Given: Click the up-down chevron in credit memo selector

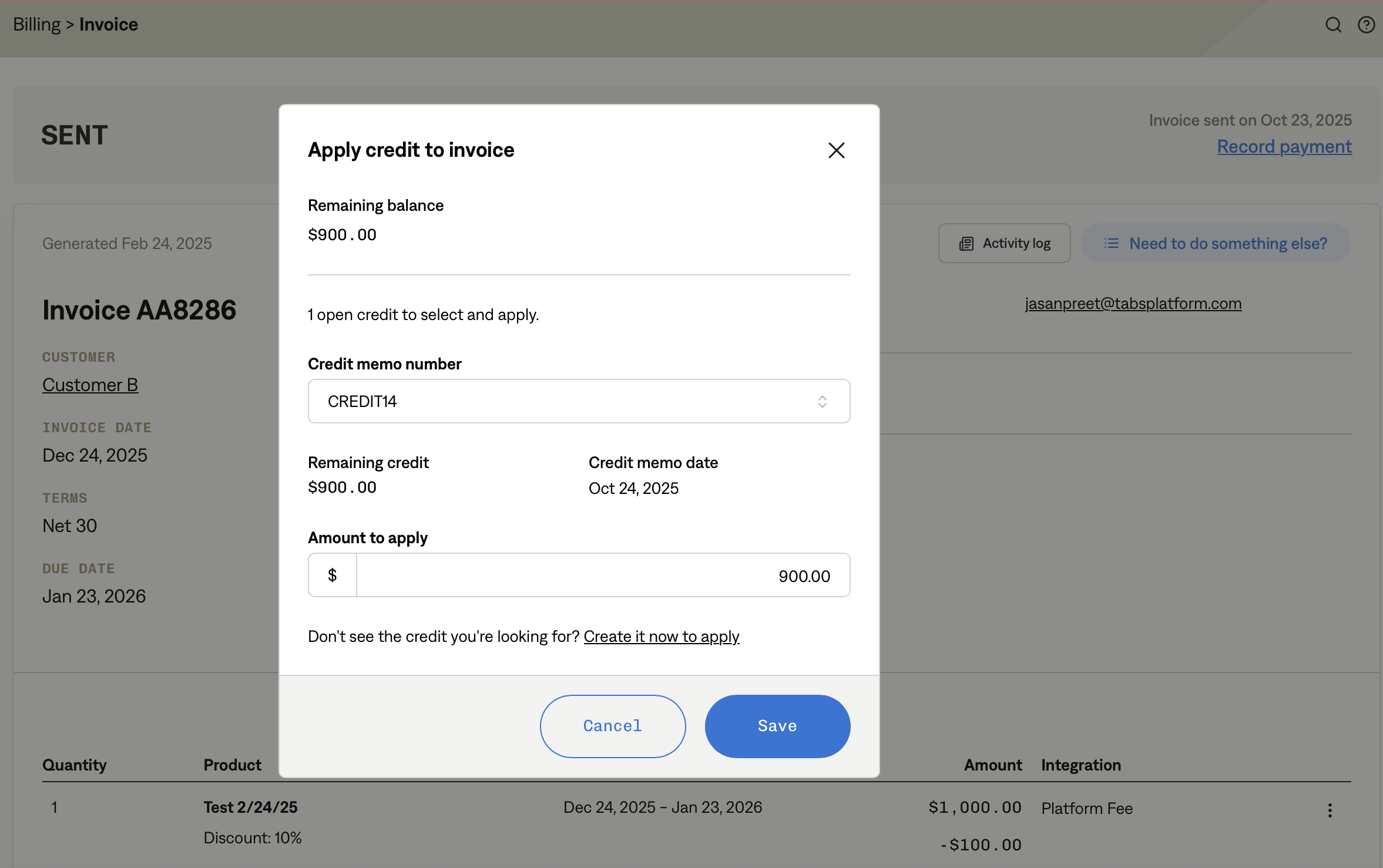Looking at the screenshot, I should [822, 401].
